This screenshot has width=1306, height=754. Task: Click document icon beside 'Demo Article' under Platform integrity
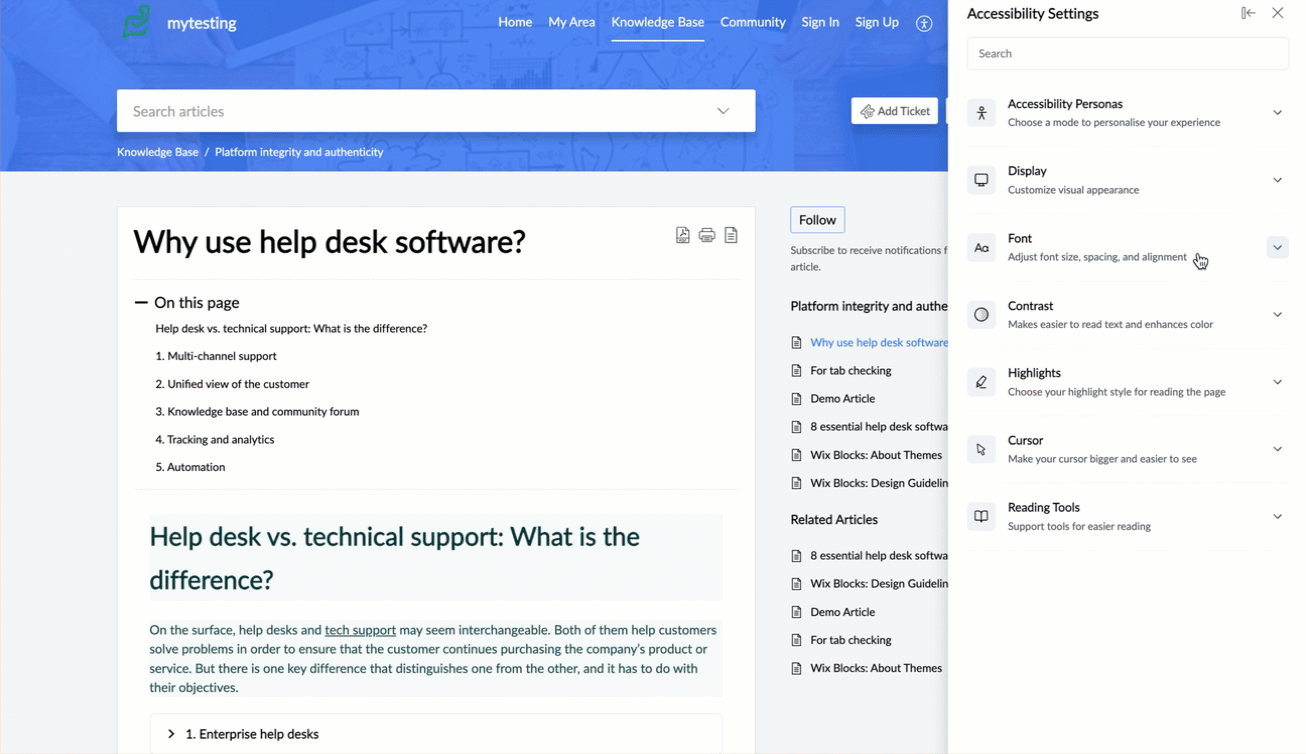797,399
